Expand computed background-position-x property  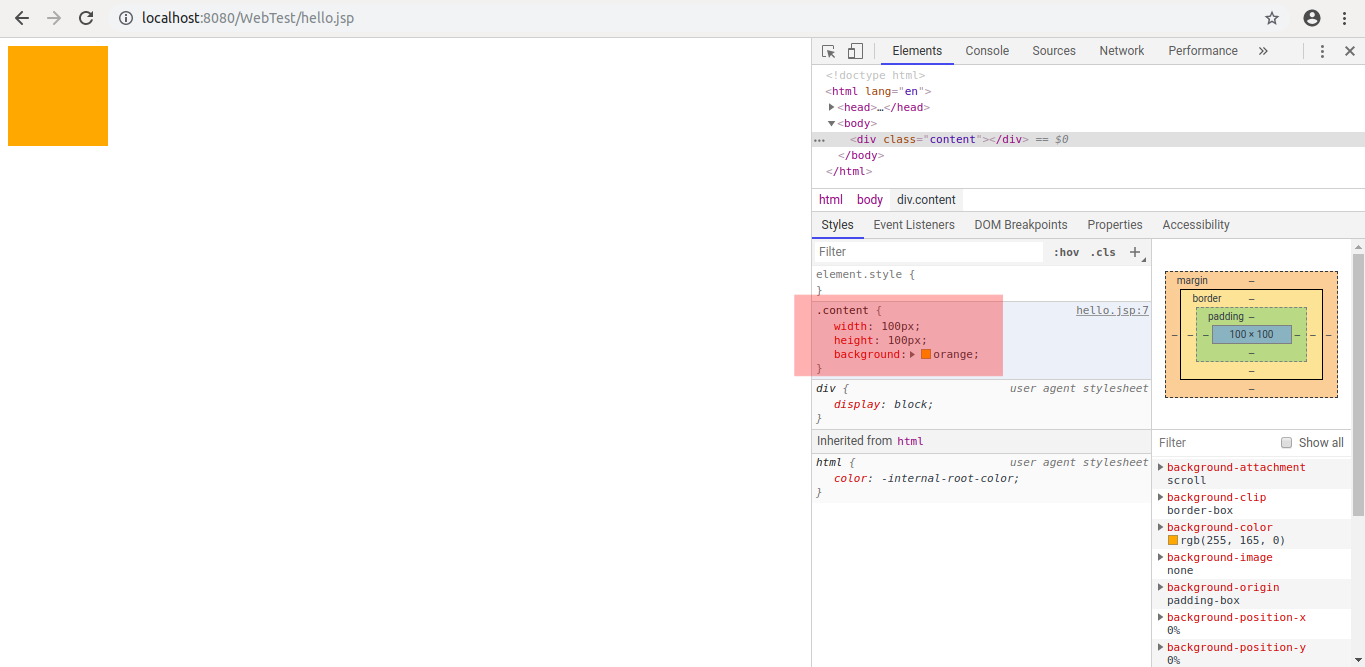click(x=1161, y=617)
